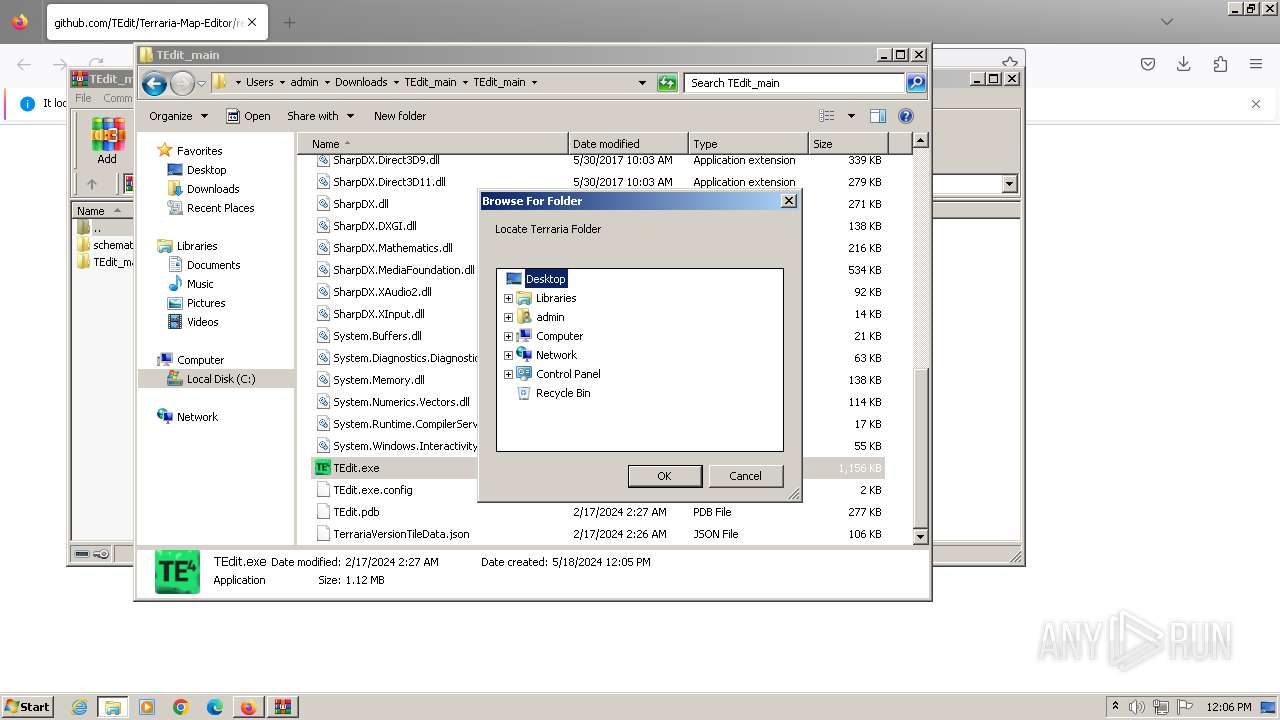Select Music library
This screenshot has width=1280, height=720.
(x=200, y=284)
